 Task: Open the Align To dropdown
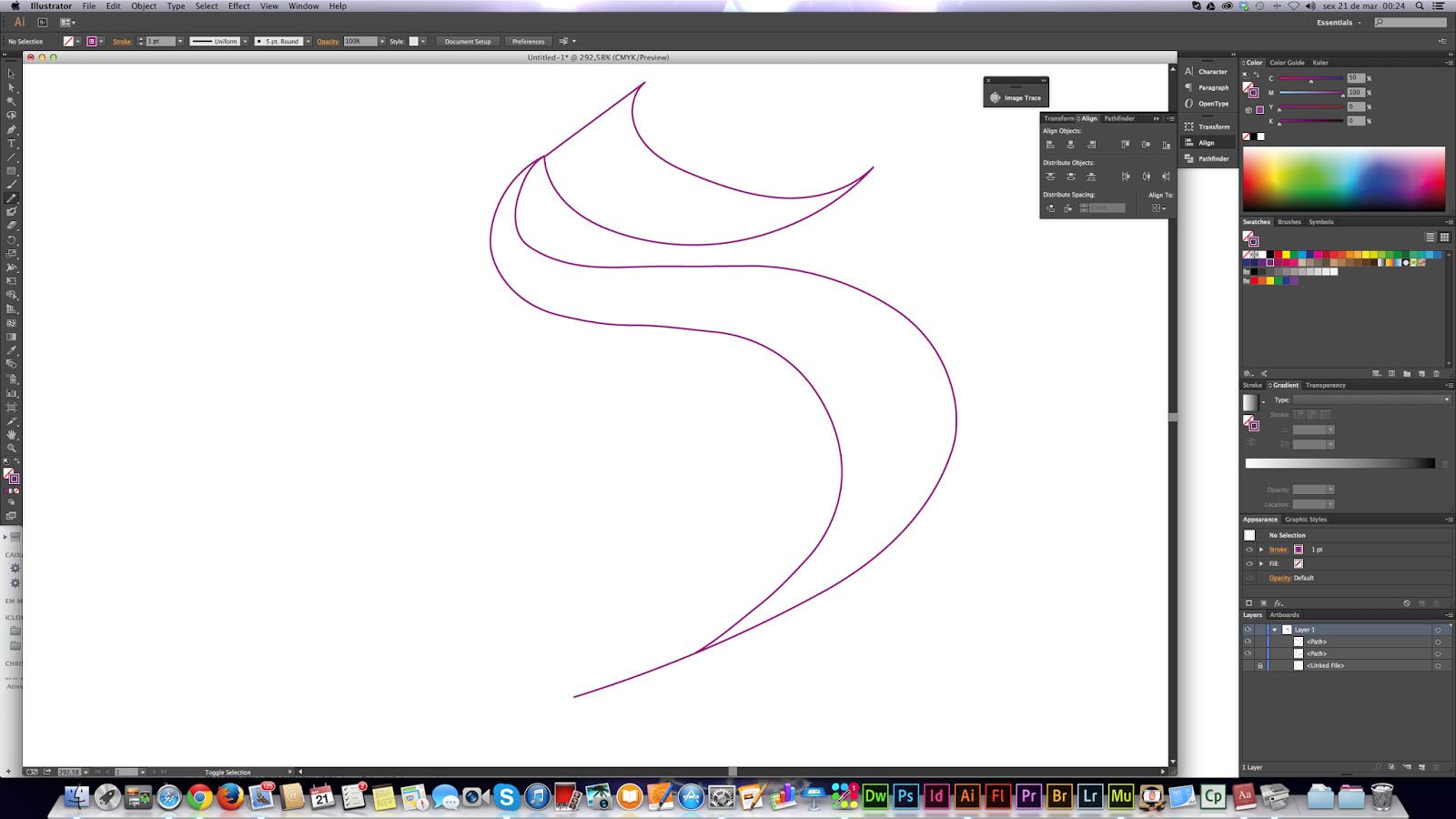tap(1158, 208)
